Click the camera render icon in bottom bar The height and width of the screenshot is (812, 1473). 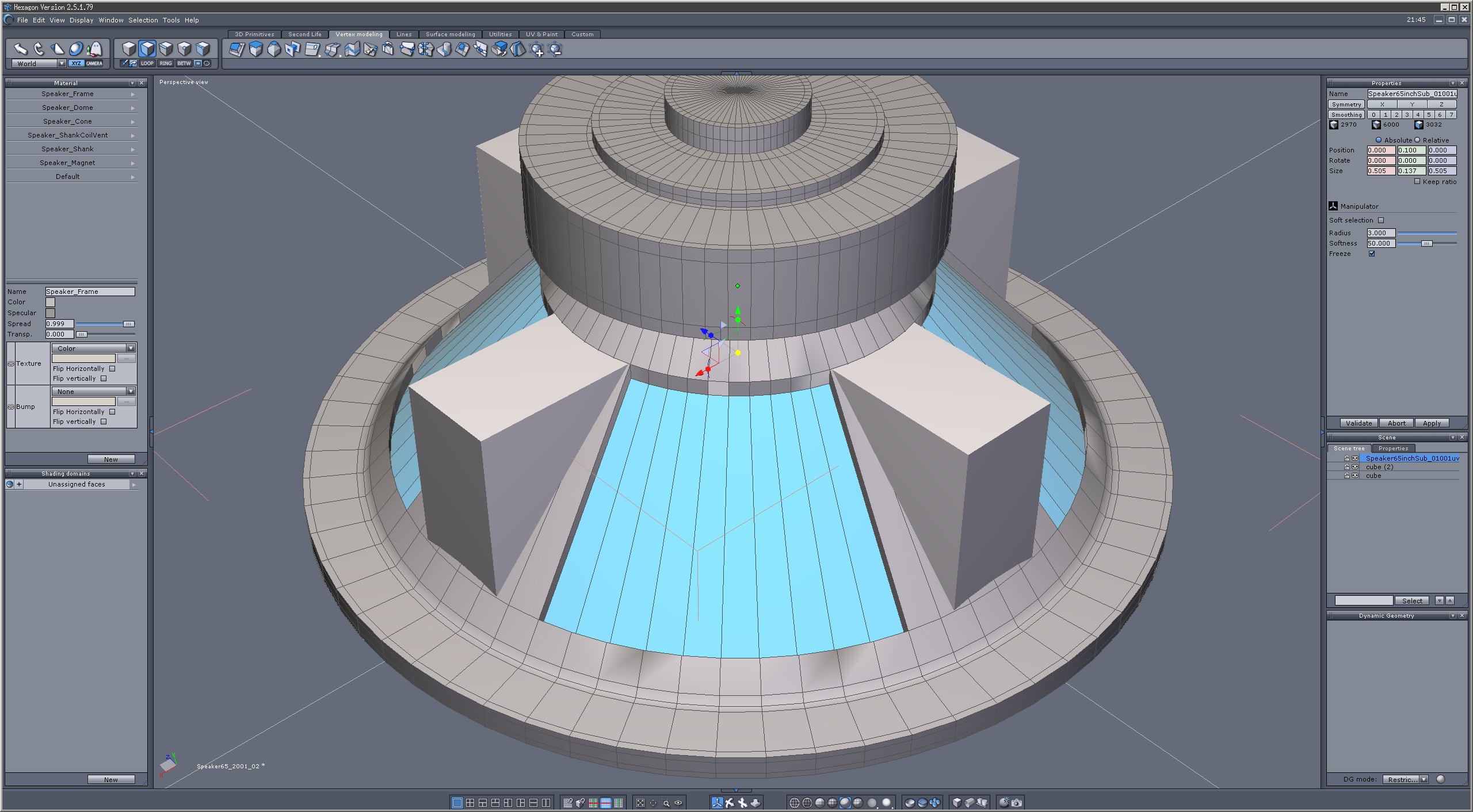coord(1017,803)
